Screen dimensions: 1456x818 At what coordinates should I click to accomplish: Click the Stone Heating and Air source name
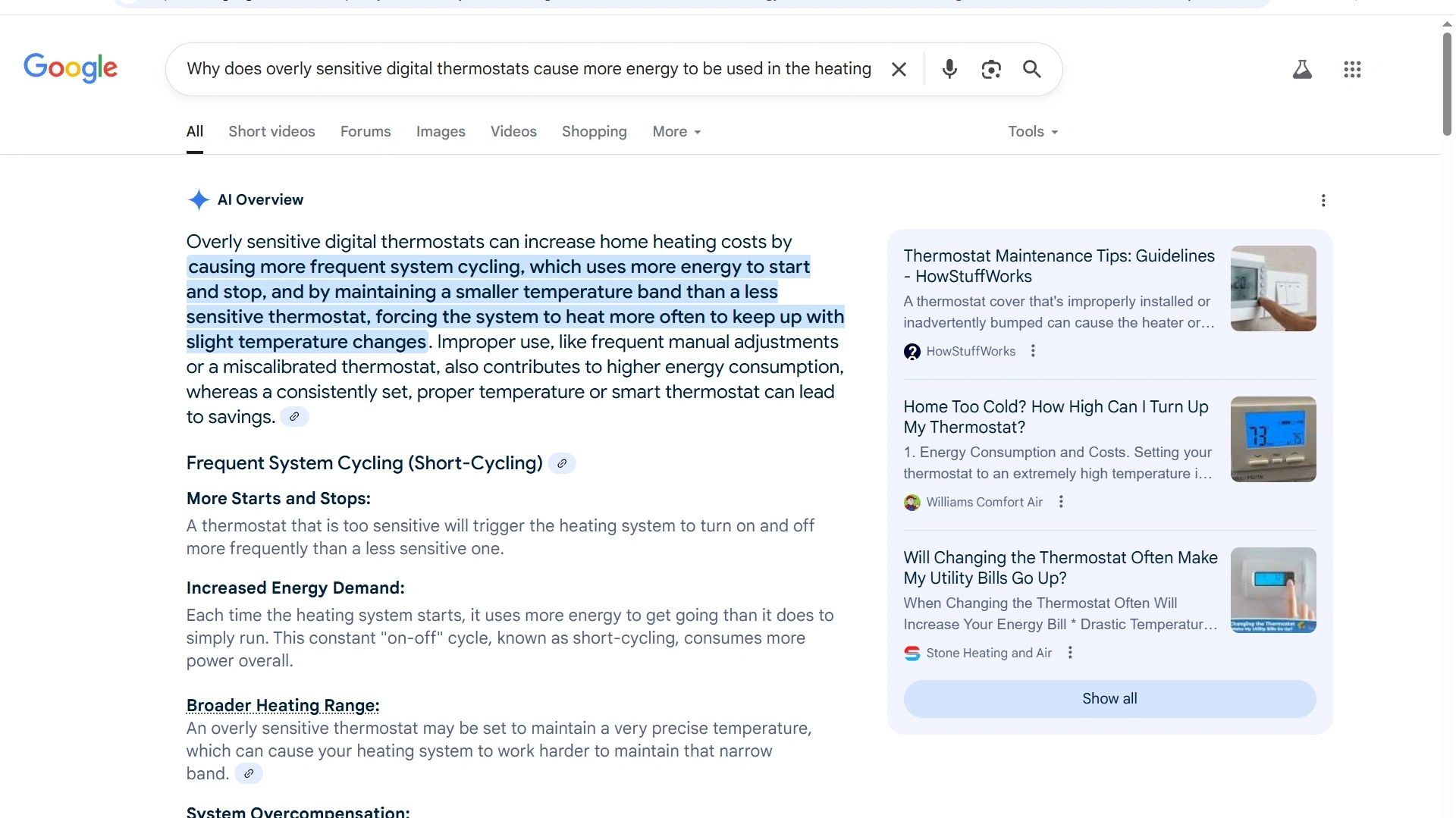(989, 653)
